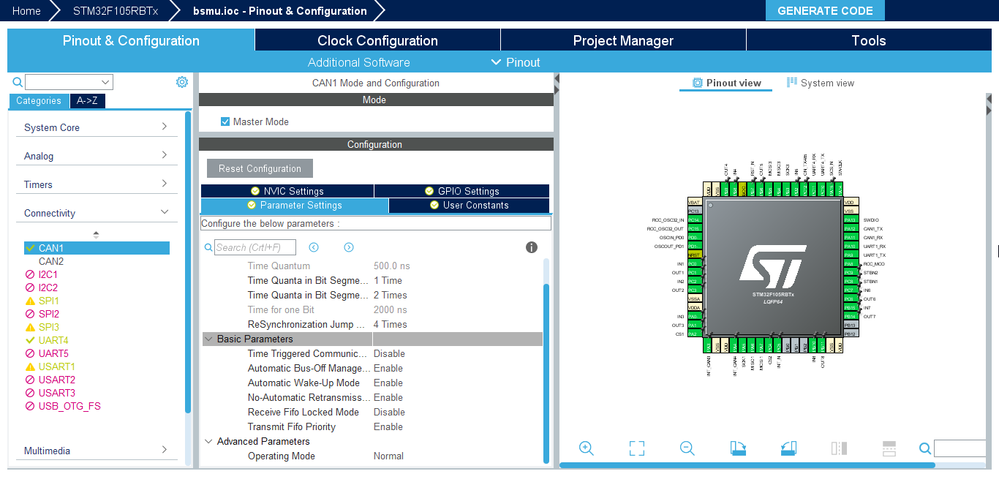Select the Categories tab

click(x=39, y=101)
